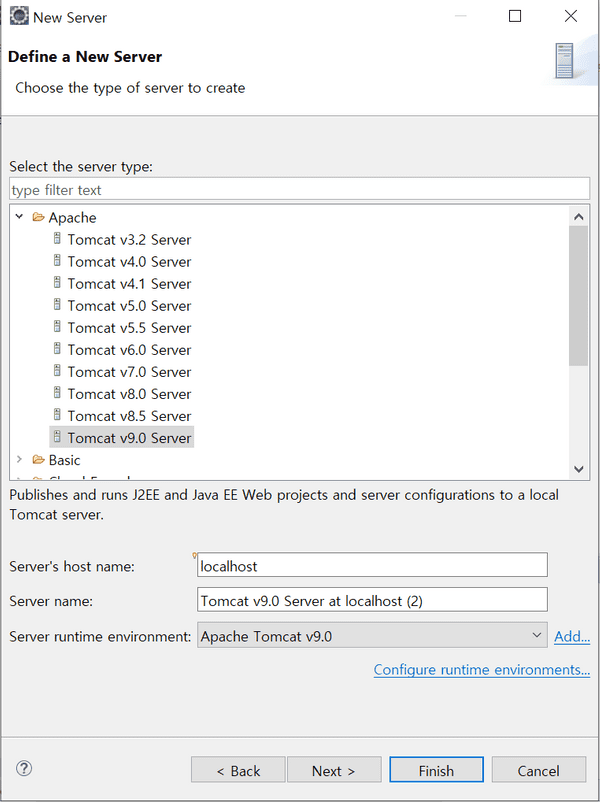Viewport: 600px width, 802px height.
Task: Click the Cancel button
Action: click(538, 770)
